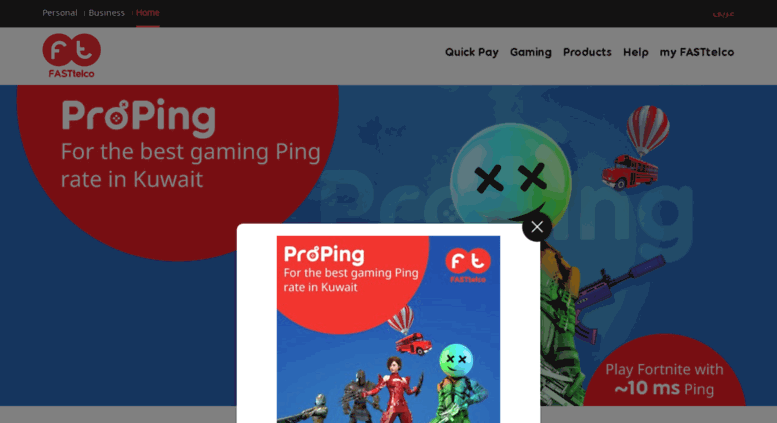
Task: Click the large ProPing heading in the banner
Action: 138,118
